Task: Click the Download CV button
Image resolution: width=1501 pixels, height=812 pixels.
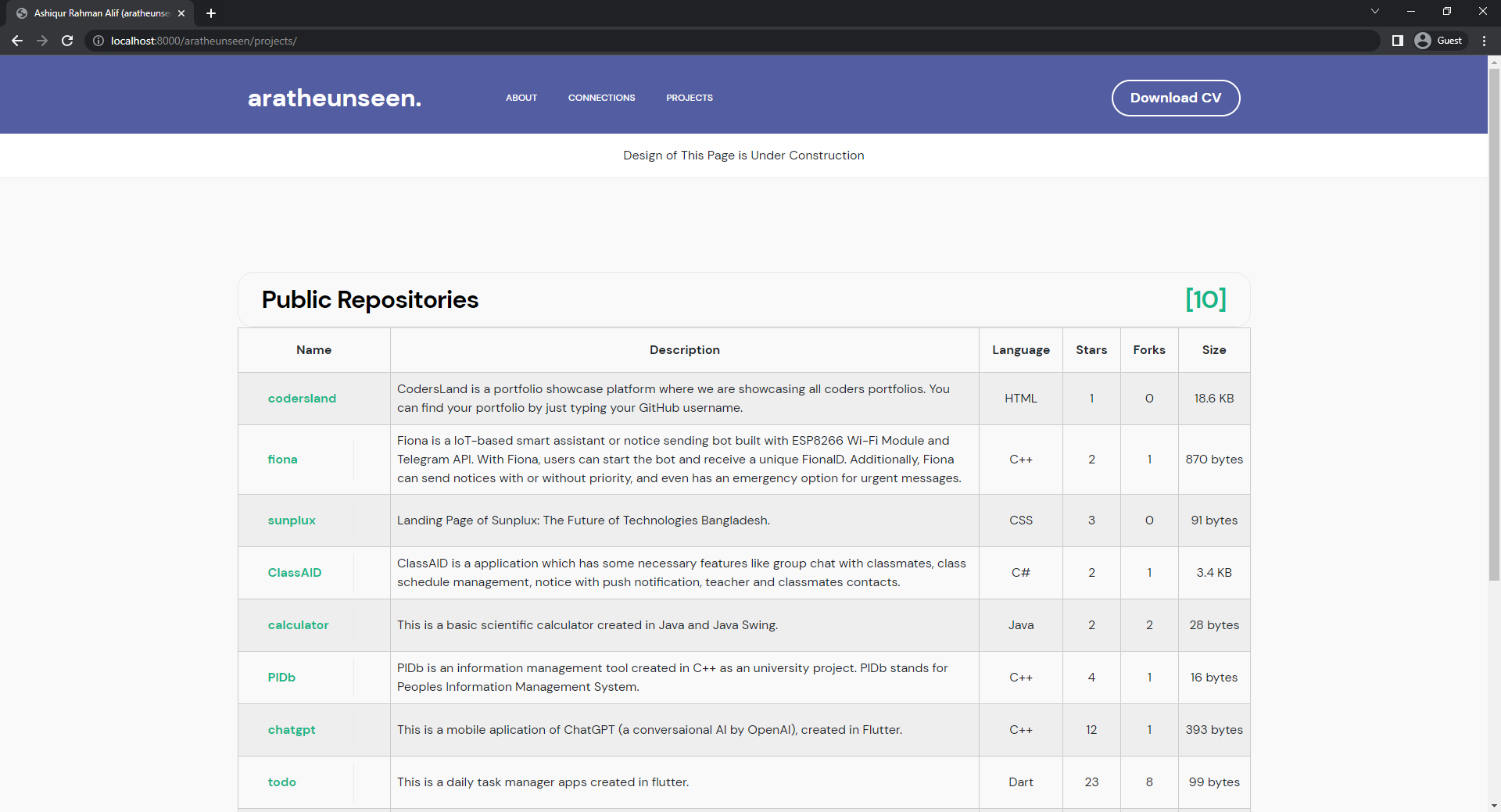Action: (x=1176, y=98)
